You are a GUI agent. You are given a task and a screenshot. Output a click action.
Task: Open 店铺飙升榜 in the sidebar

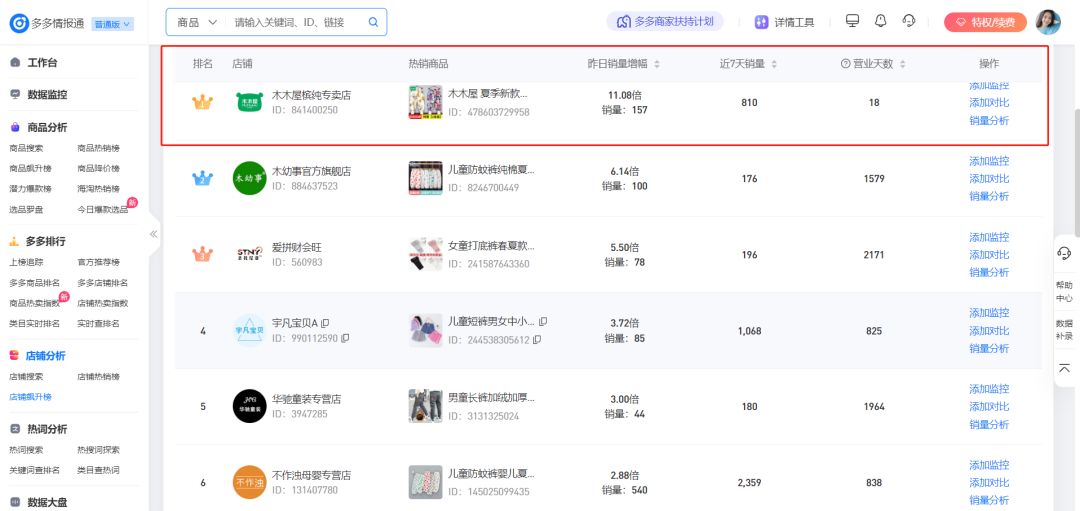[30, 397]
